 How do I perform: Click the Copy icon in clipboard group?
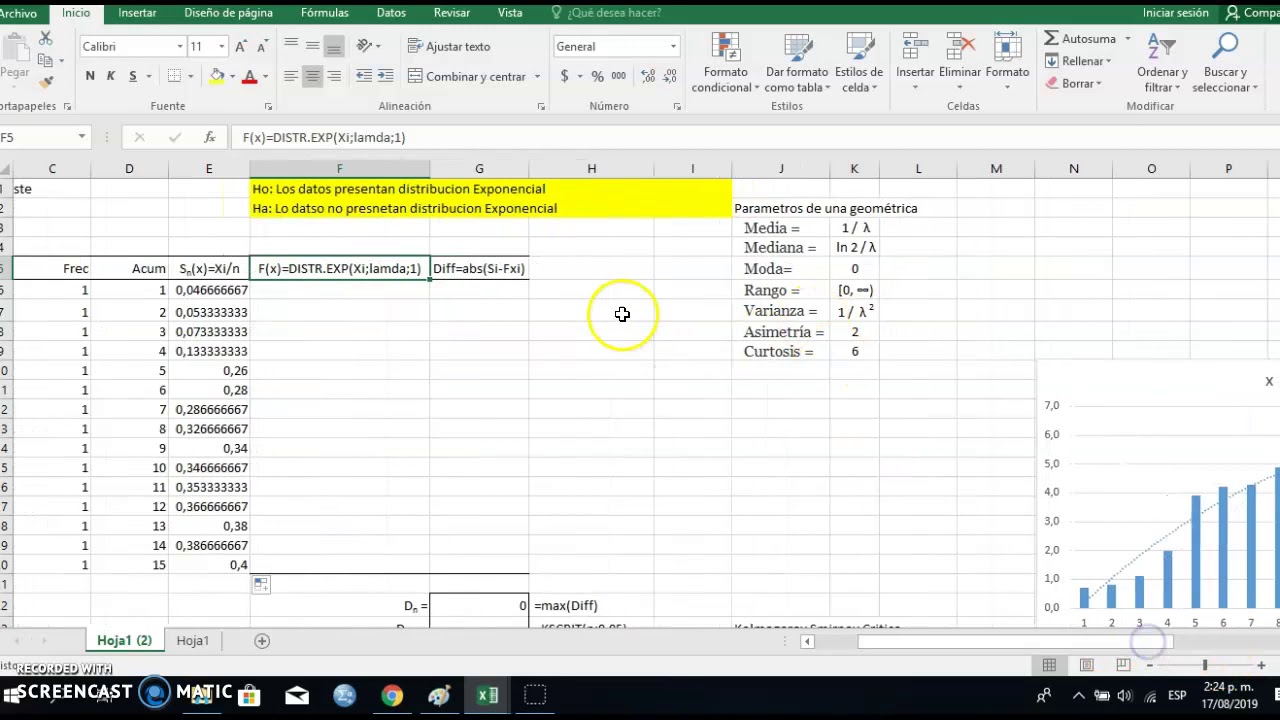pyautogui.click(x=45, y=60)
